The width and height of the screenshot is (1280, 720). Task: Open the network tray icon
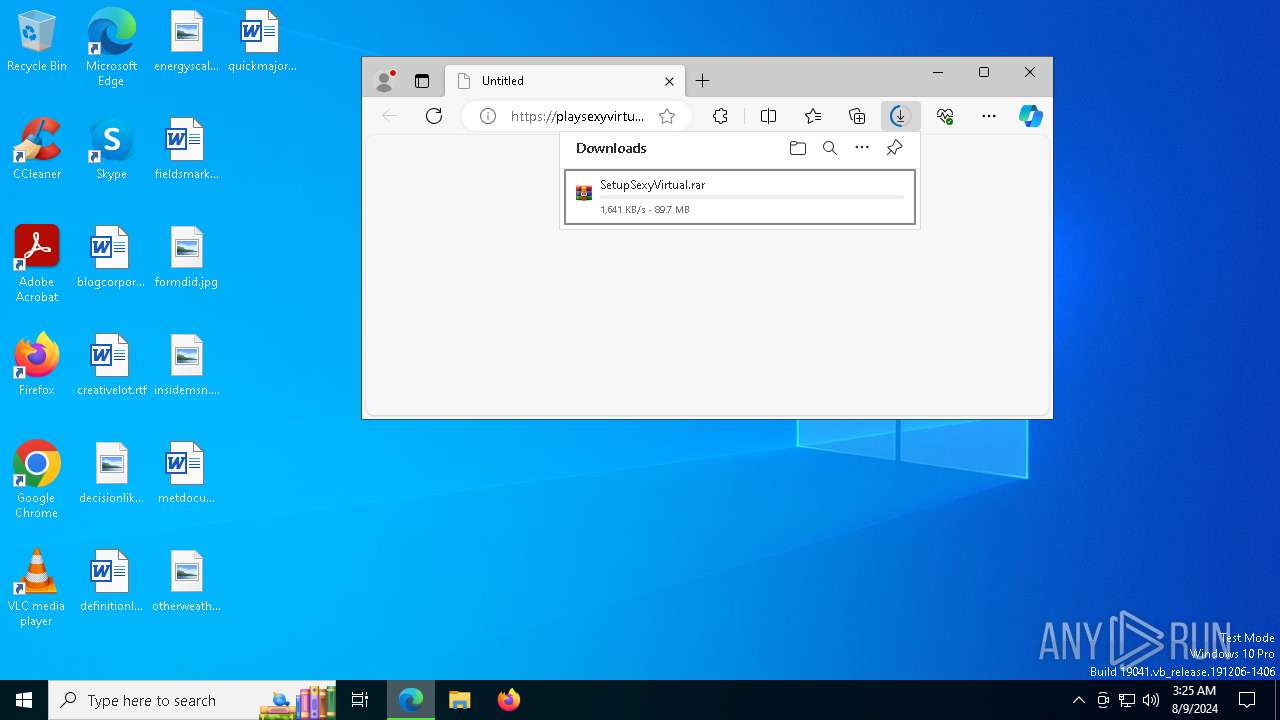[1127, 700]
